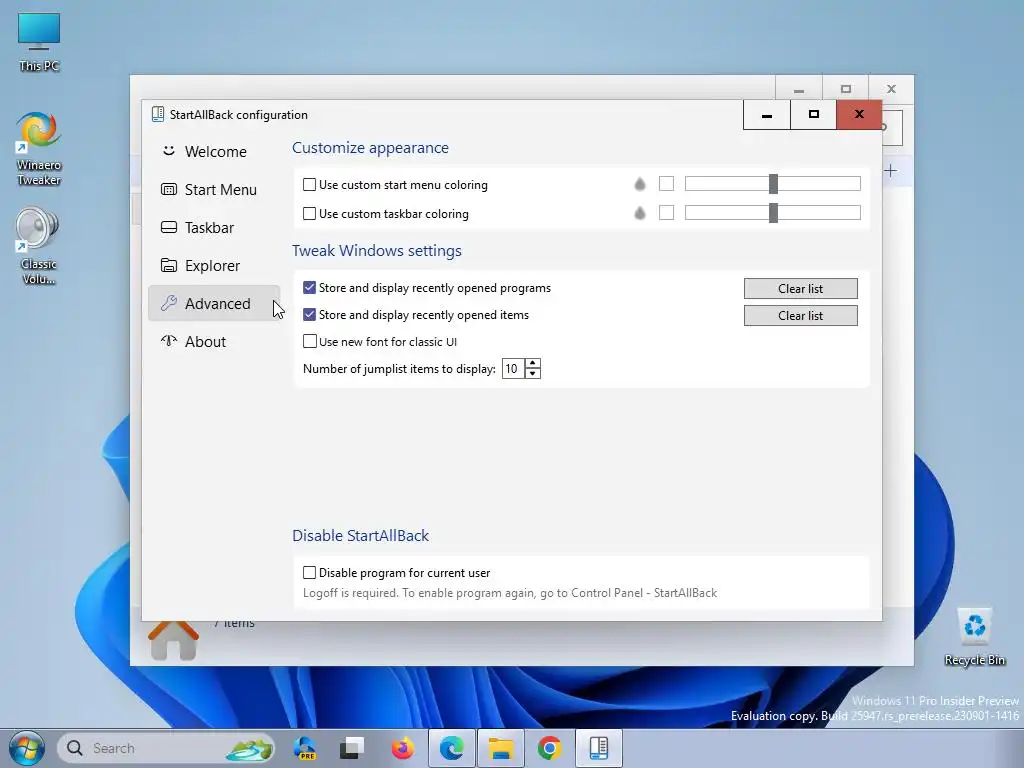Select This PC desktop icon
Image resolution: width=1024 pixels, height=768 pixels.
coord(39,42)
